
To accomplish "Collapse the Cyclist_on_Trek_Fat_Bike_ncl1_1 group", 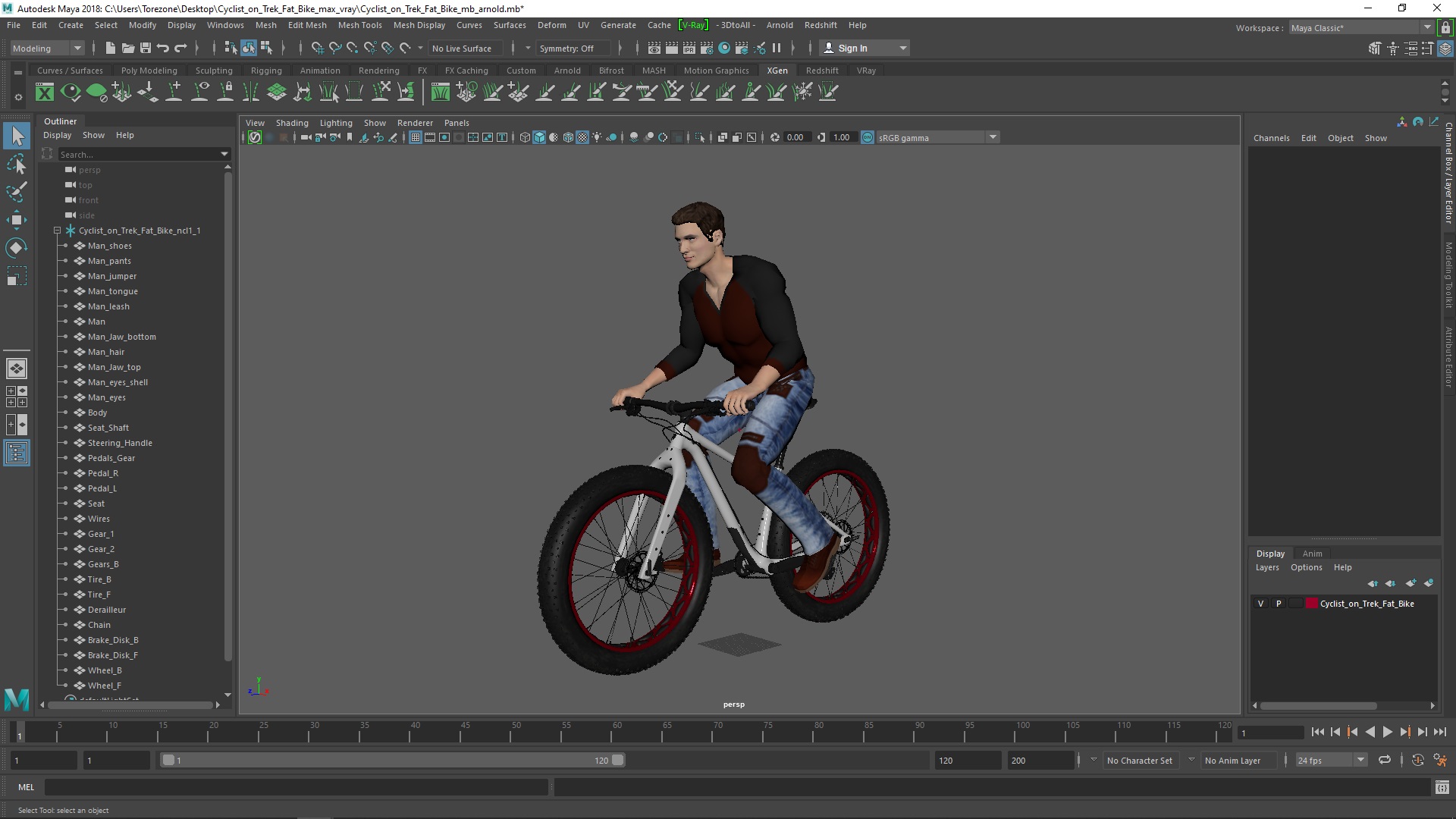I will click(57, 231).
